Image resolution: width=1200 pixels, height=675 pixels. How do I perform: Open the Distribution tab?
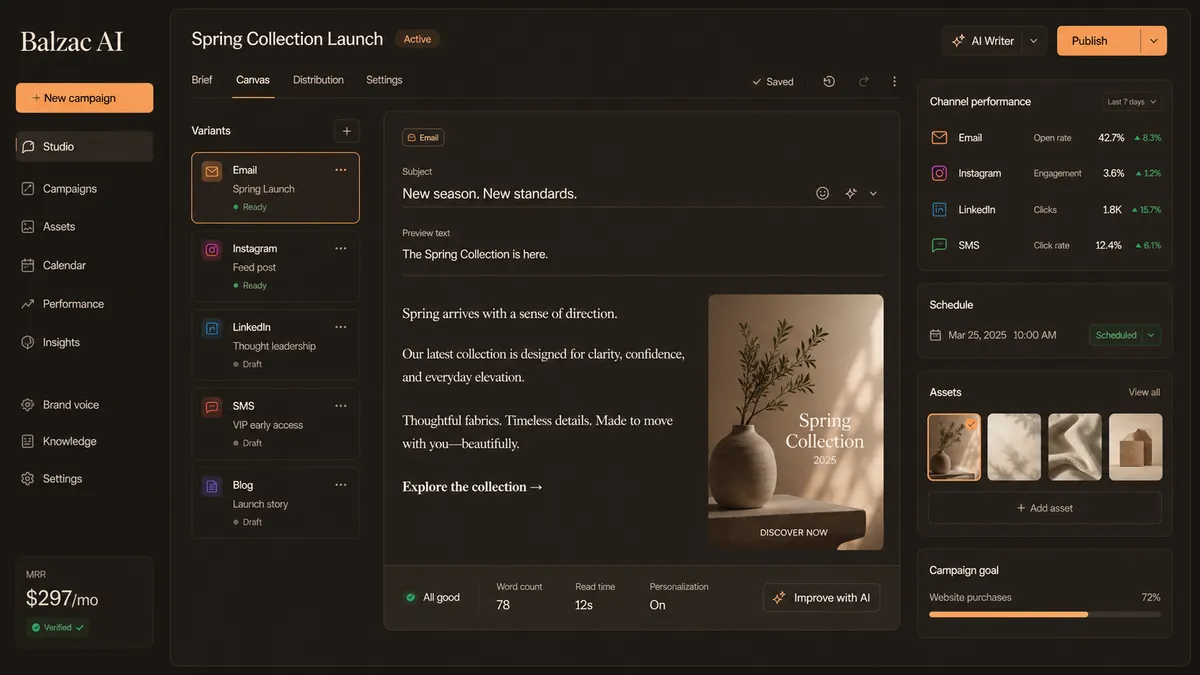pyautogui.click(x=318, y=80)
